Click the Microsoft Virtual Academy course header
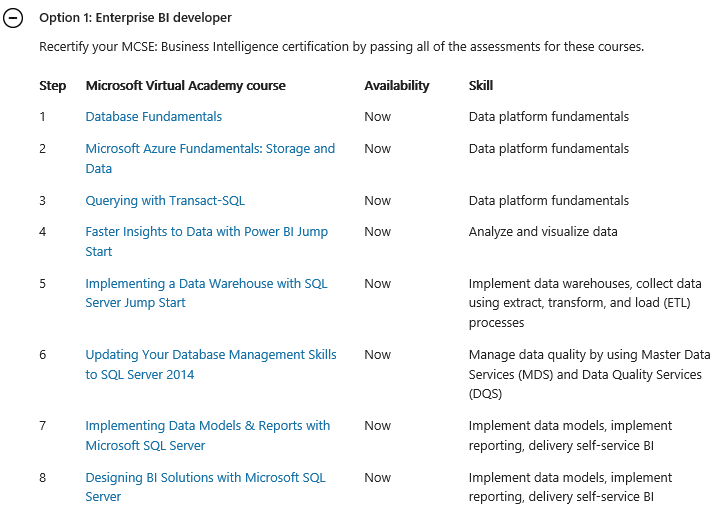Image resolution: width=726 pixels, height=520 pixels. click(186, 86)
